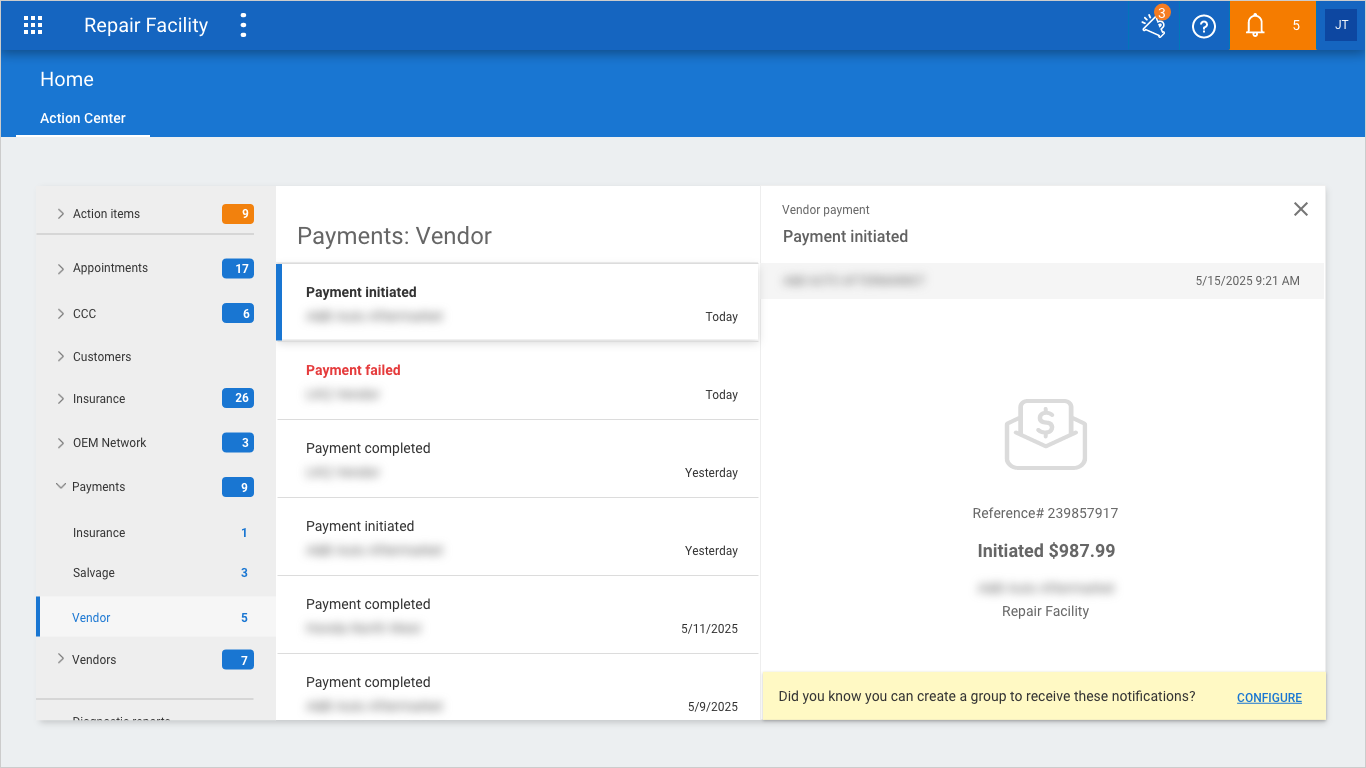This screenshot has width=1366, height=768.
Task: Select the Action Center tab
Action: tap(83, 118)
